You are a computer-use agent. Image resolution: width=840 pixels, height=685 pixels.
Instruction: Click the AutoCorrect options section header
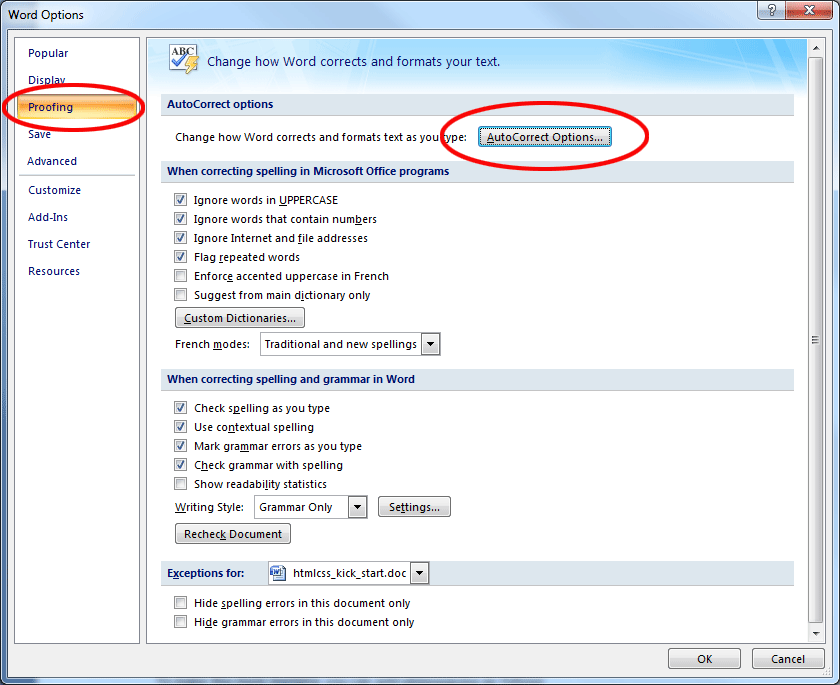point(477,104)
